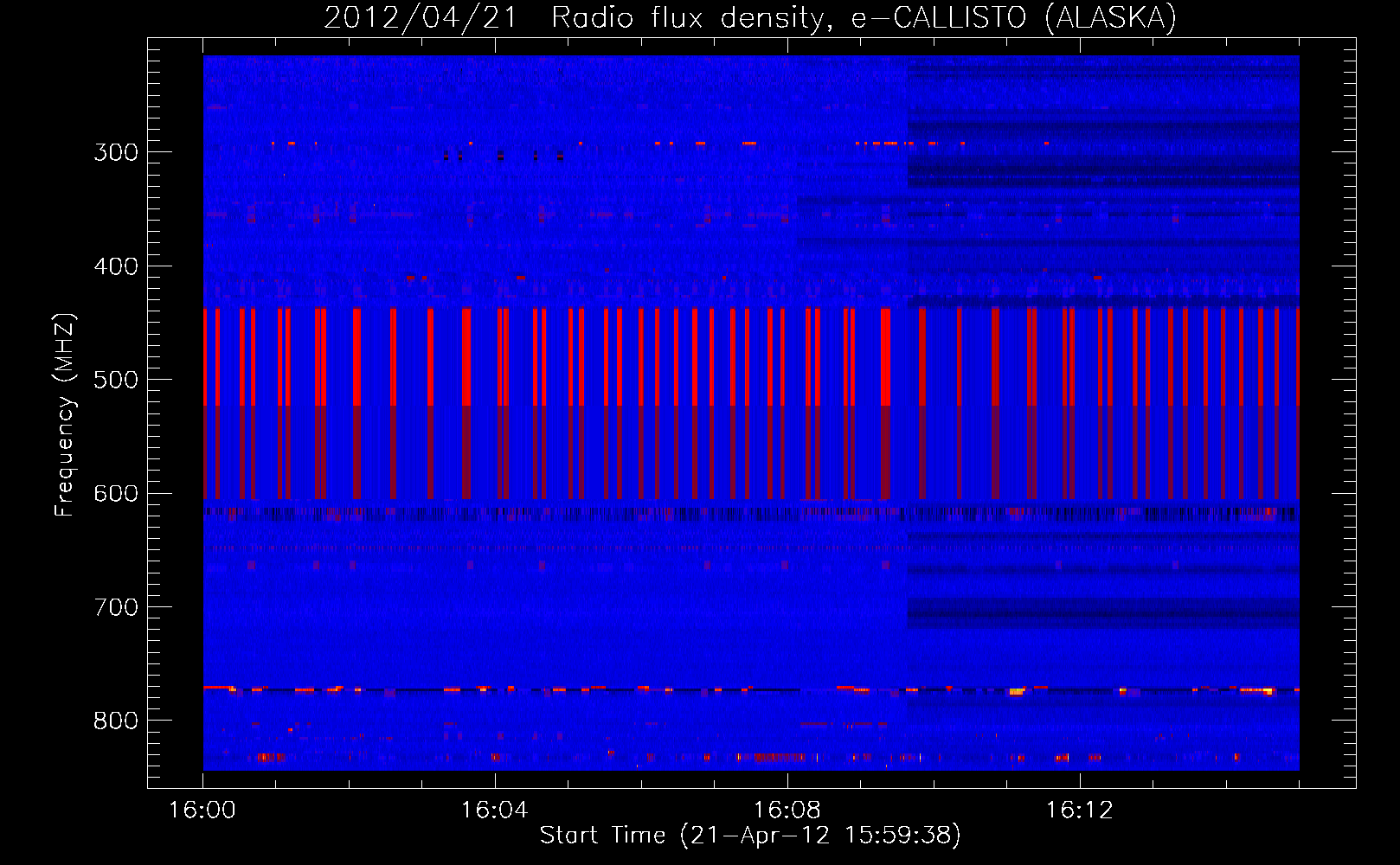Click the 'Frequency (MHZ)' axis label
The image size is (1400, 865).
(65, 414)
